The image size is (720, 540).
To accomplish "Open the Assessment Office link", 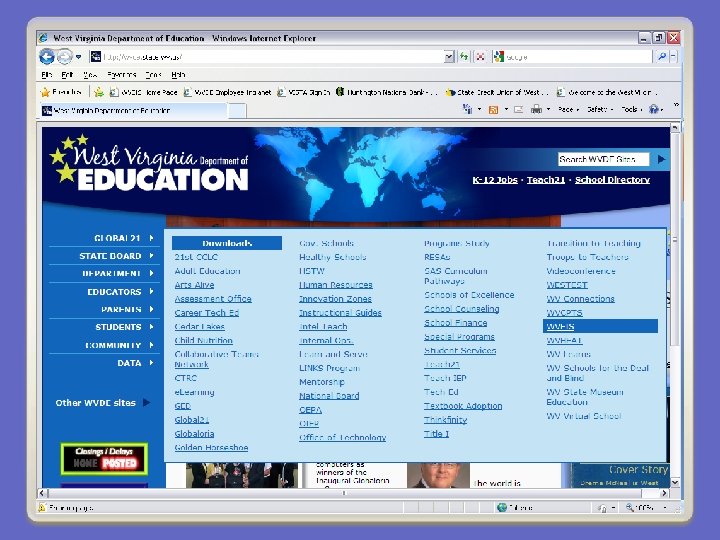I will (213, 299).
